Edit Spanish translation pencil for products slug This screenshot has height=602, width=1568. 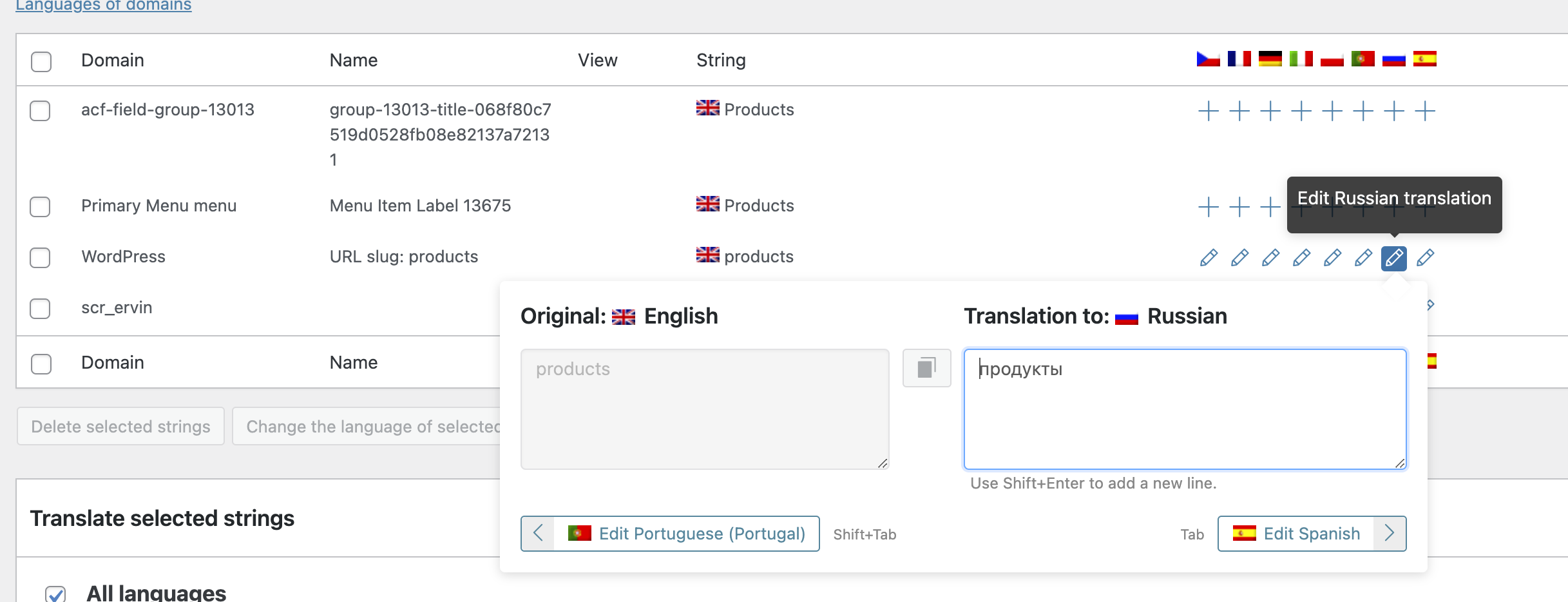(1425, 258)
